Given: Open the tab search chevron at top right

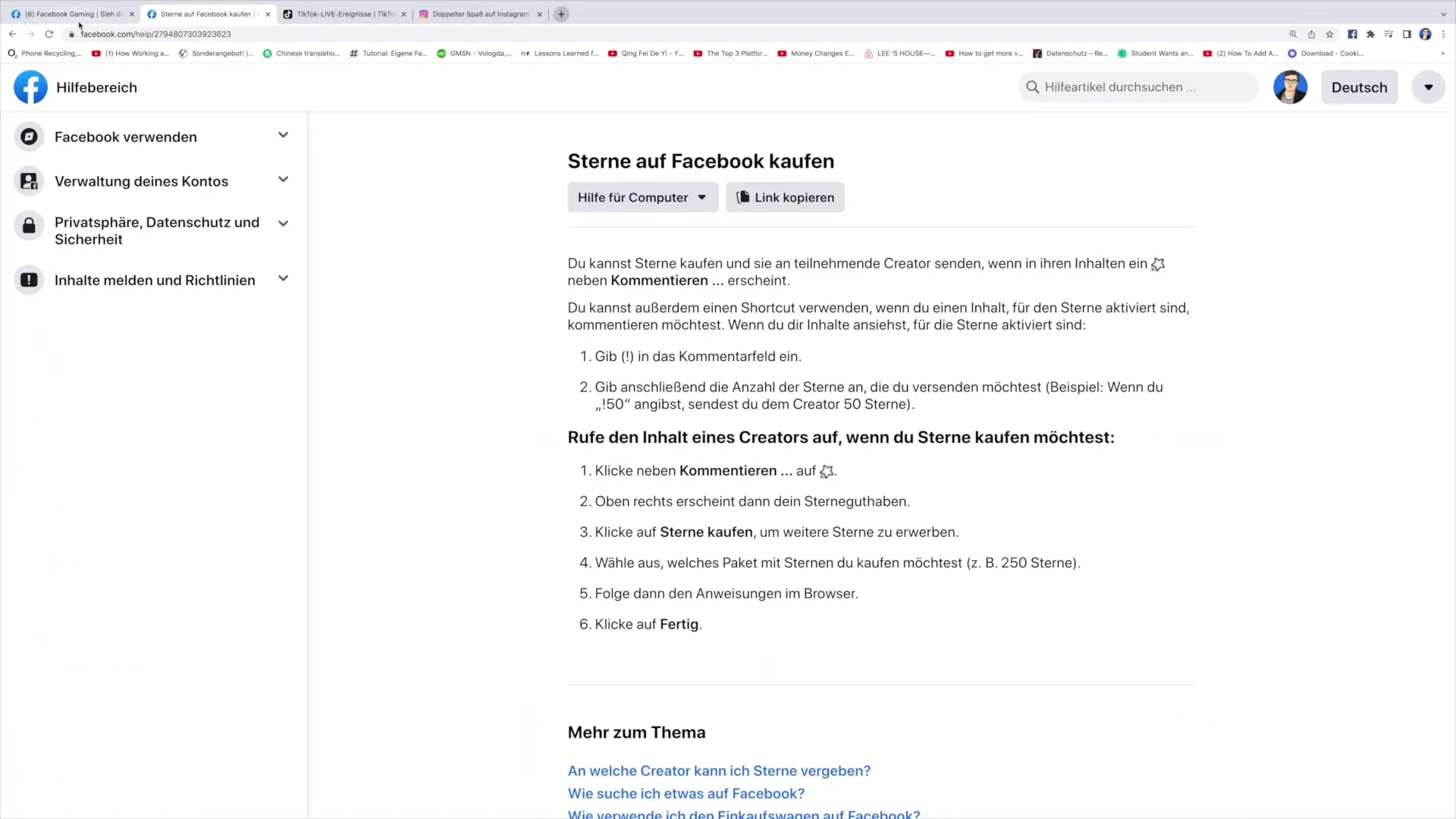Looking at the screenshot, I should [x=1443, y=14].
